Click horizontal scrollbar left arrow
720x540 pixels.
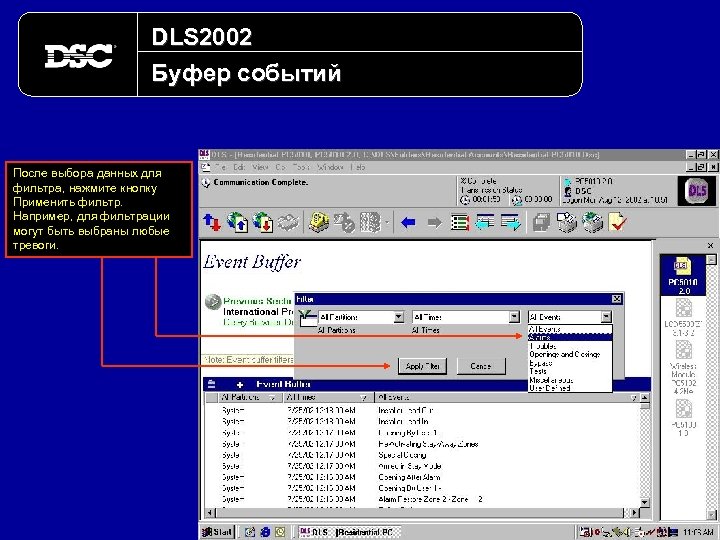209,512
